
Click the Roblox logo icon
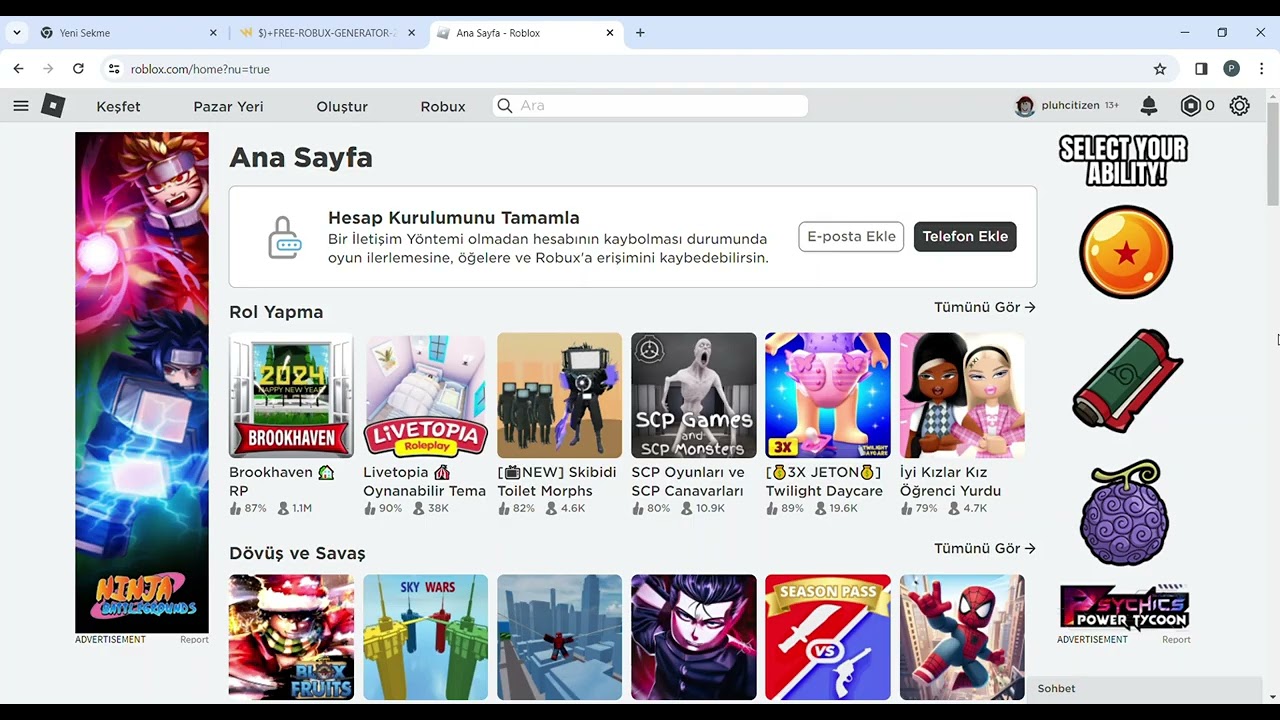[x=53, y=106]
